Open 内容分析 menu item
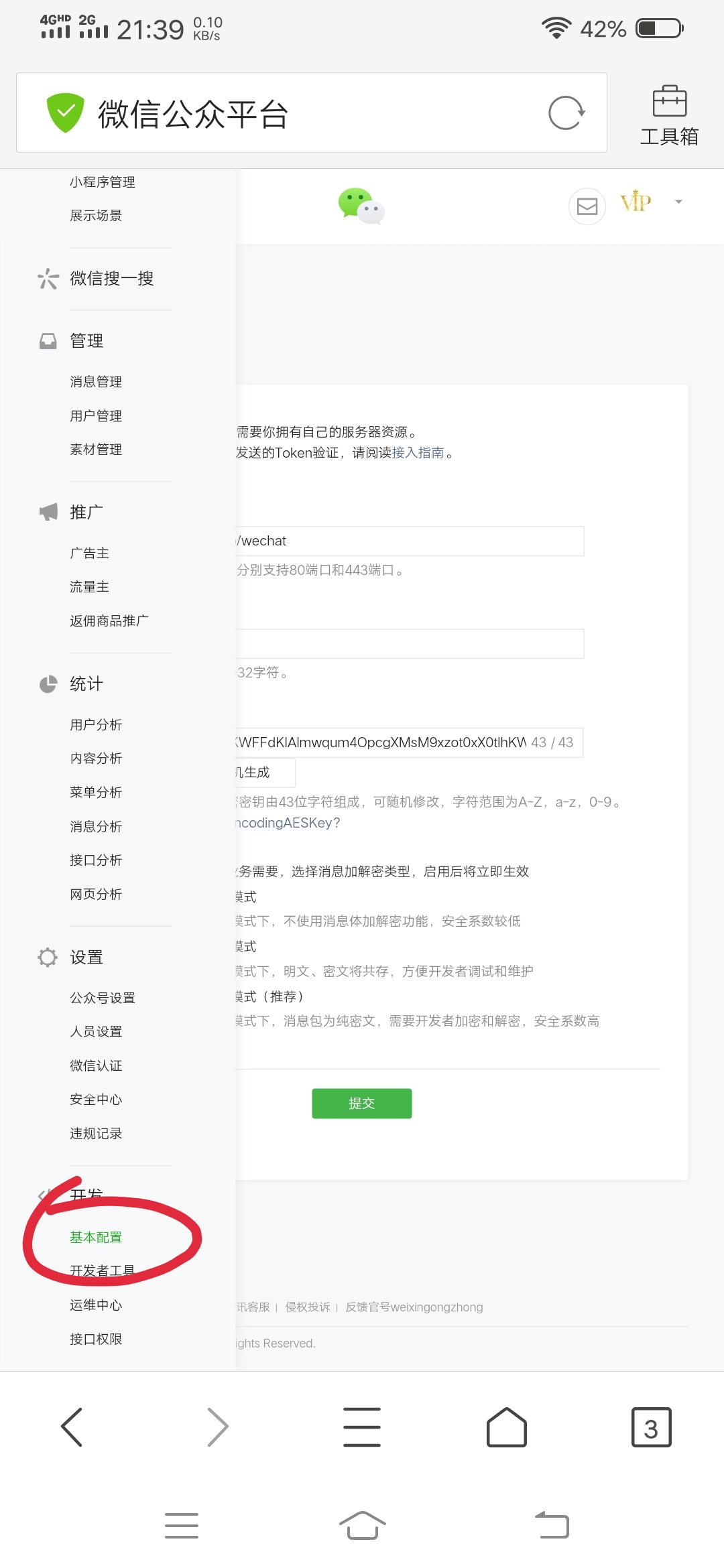724x1568 pixels. (96, 759)
